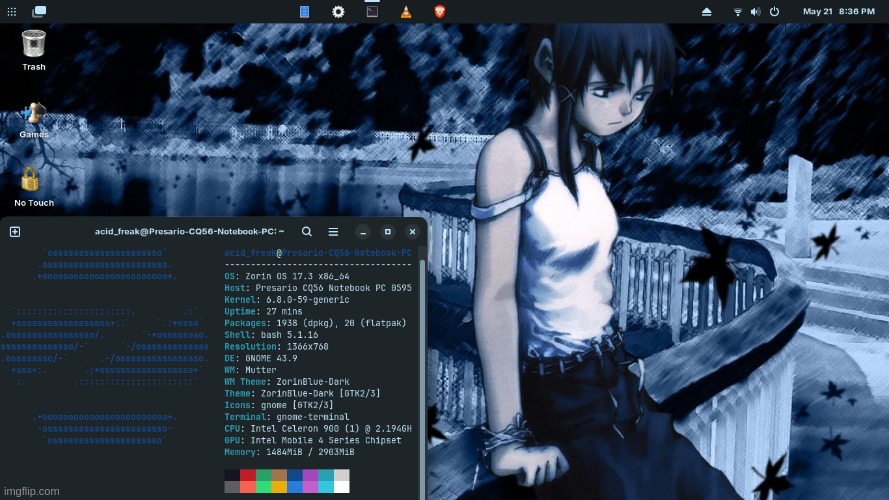Viewport: 889px width, 500px height.
Task: Open the Brave browser from the top panel
Action: click(x=439, y=11)
